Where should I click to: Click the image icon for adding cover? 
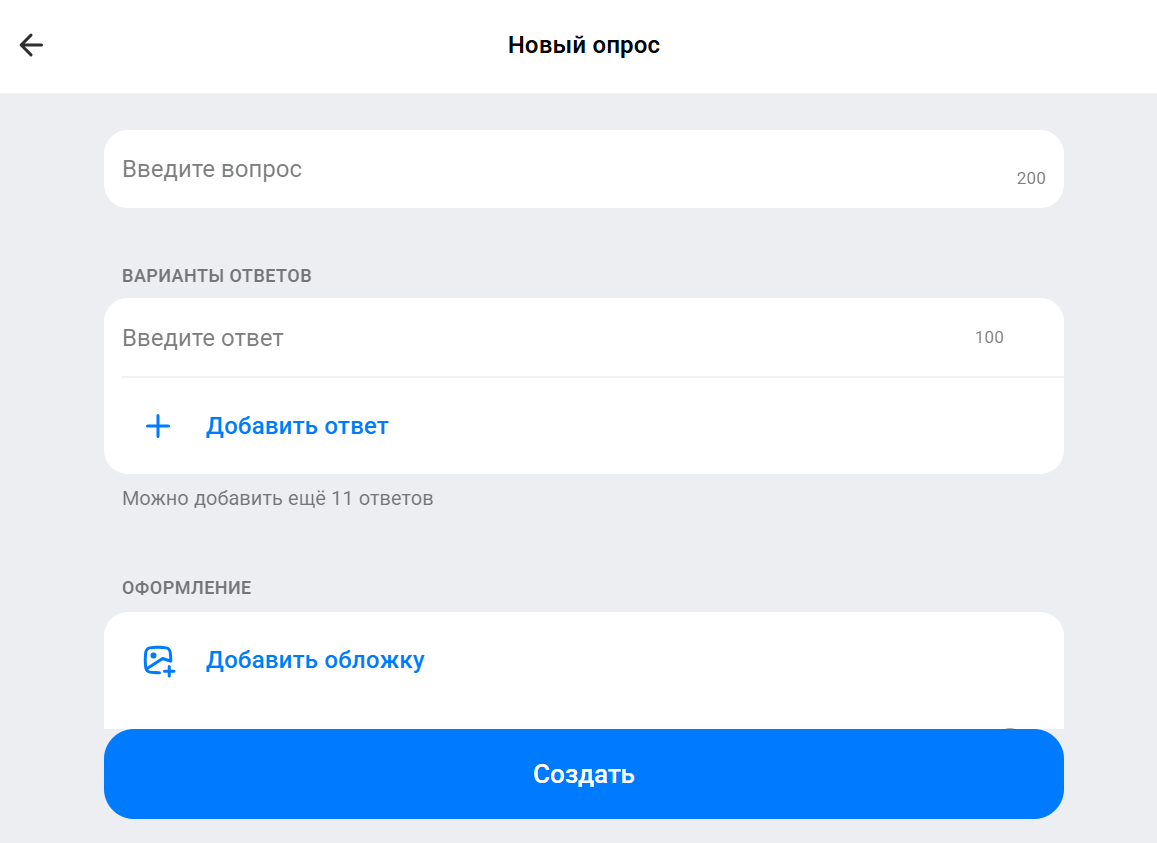(159, 661)
